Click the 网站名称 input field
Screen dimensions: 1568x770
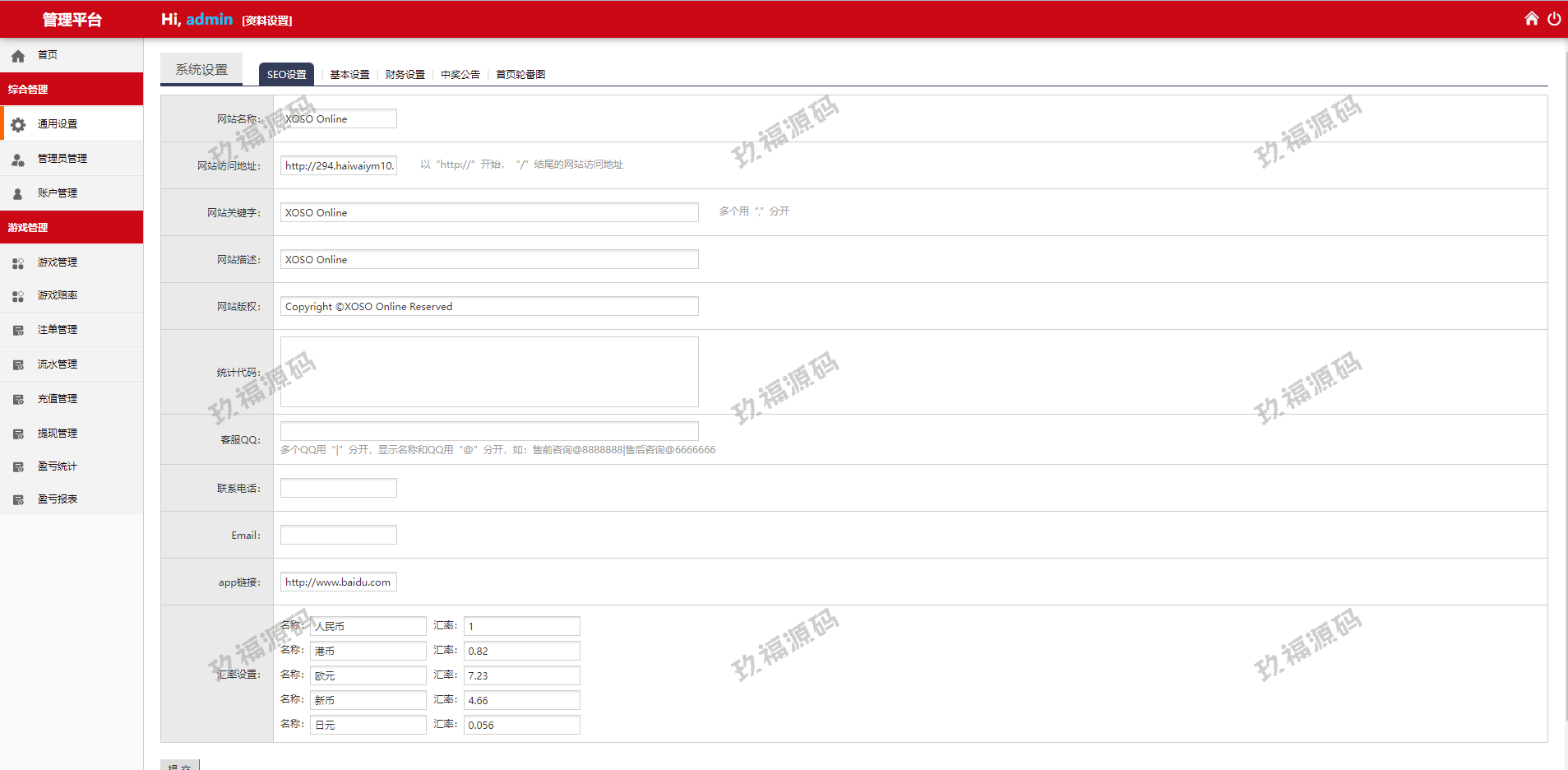click(x=338, y=119)
